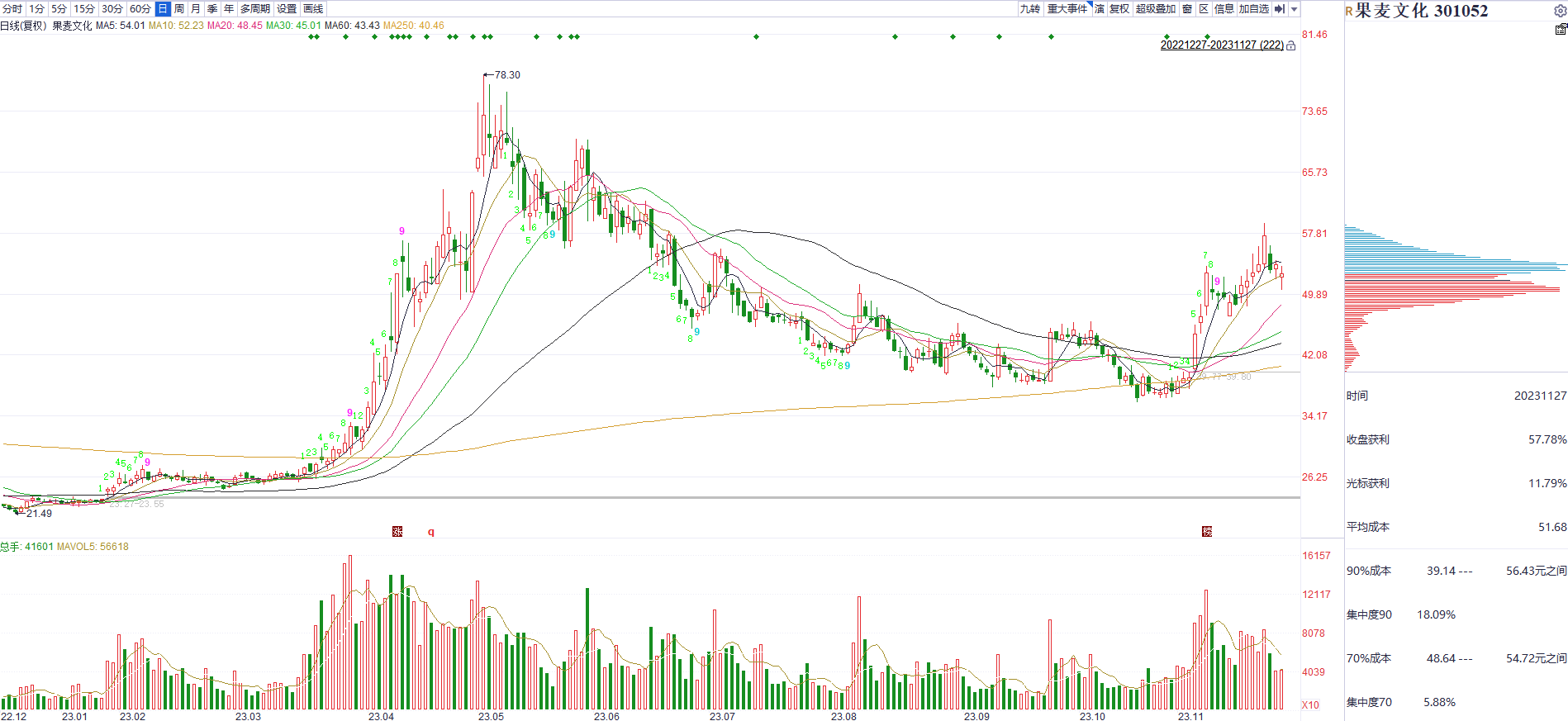1568x721 pixels.
Task: Click the 演 toolbar button
Action: [1100, 8]
